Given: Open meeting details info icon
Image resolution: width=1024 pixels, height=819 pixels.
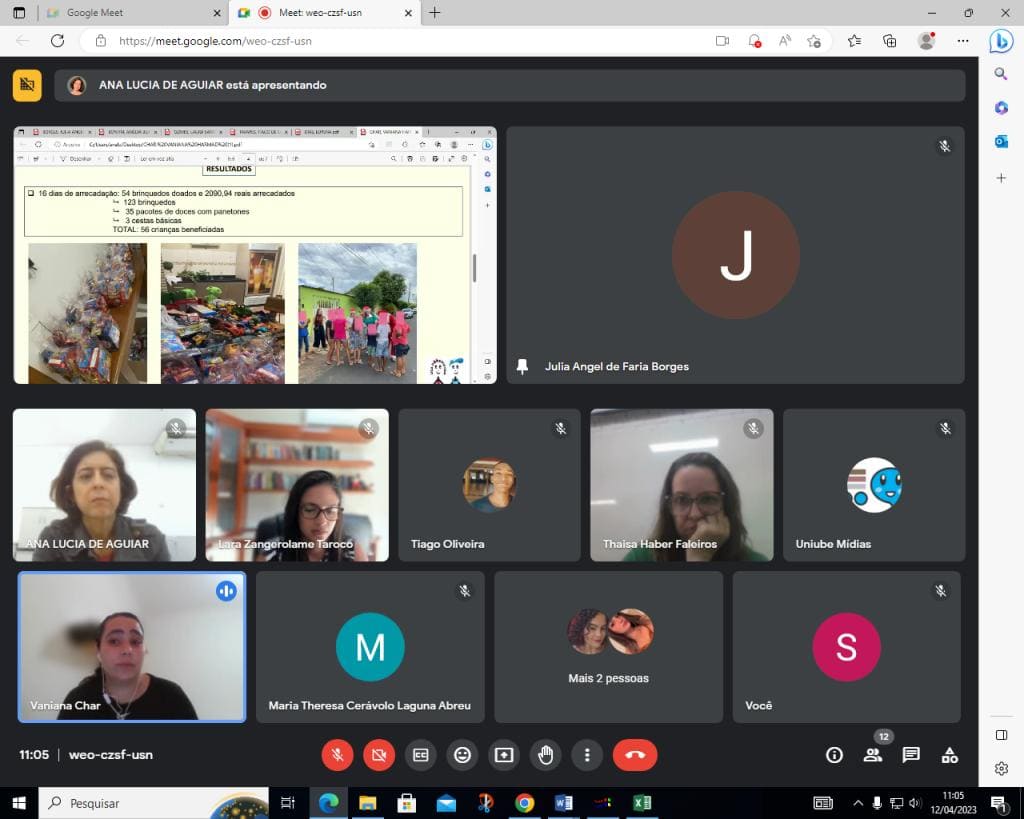Looking at the screenshot, I should [x=834, y=756].
